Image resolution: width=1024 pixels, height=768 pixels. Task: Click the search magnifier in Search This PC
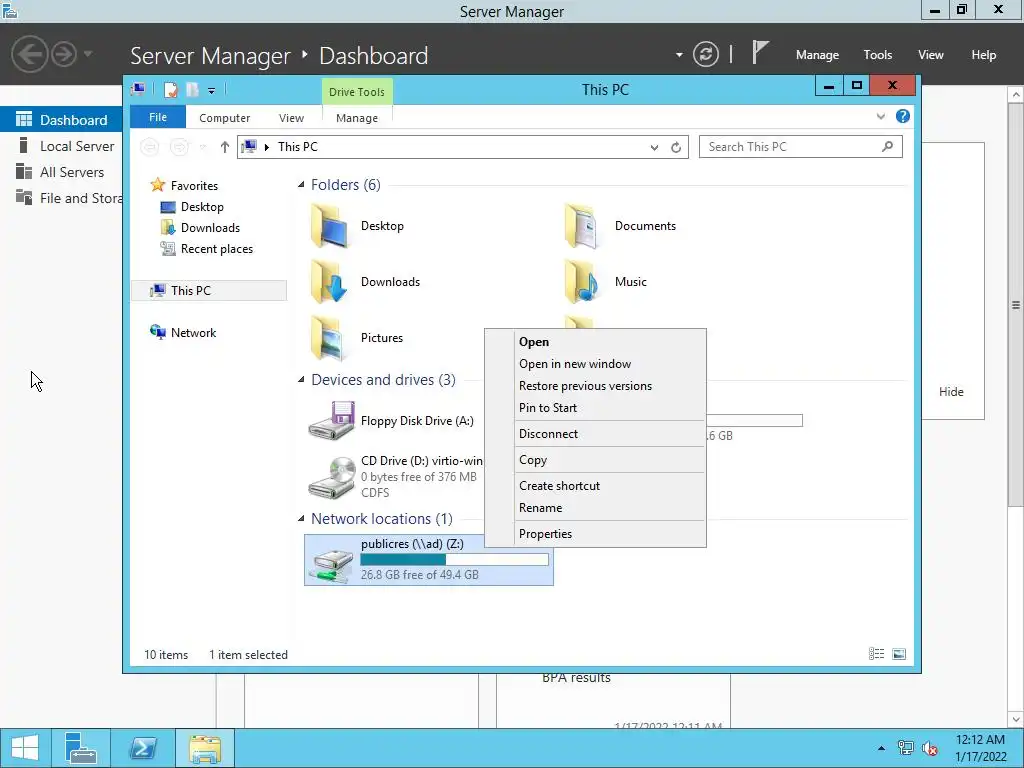click(x=887, y=147)
